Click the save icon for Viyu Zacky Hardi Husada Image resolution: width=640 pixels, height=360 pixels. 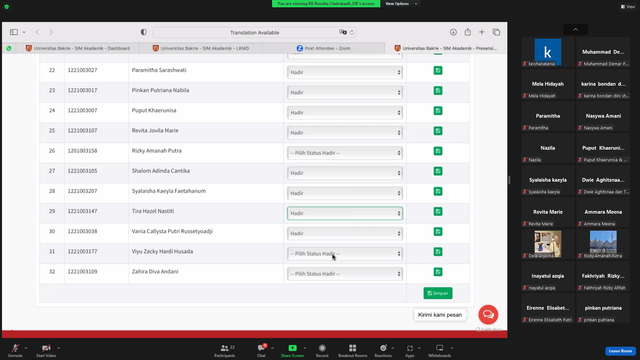[438, 252]
